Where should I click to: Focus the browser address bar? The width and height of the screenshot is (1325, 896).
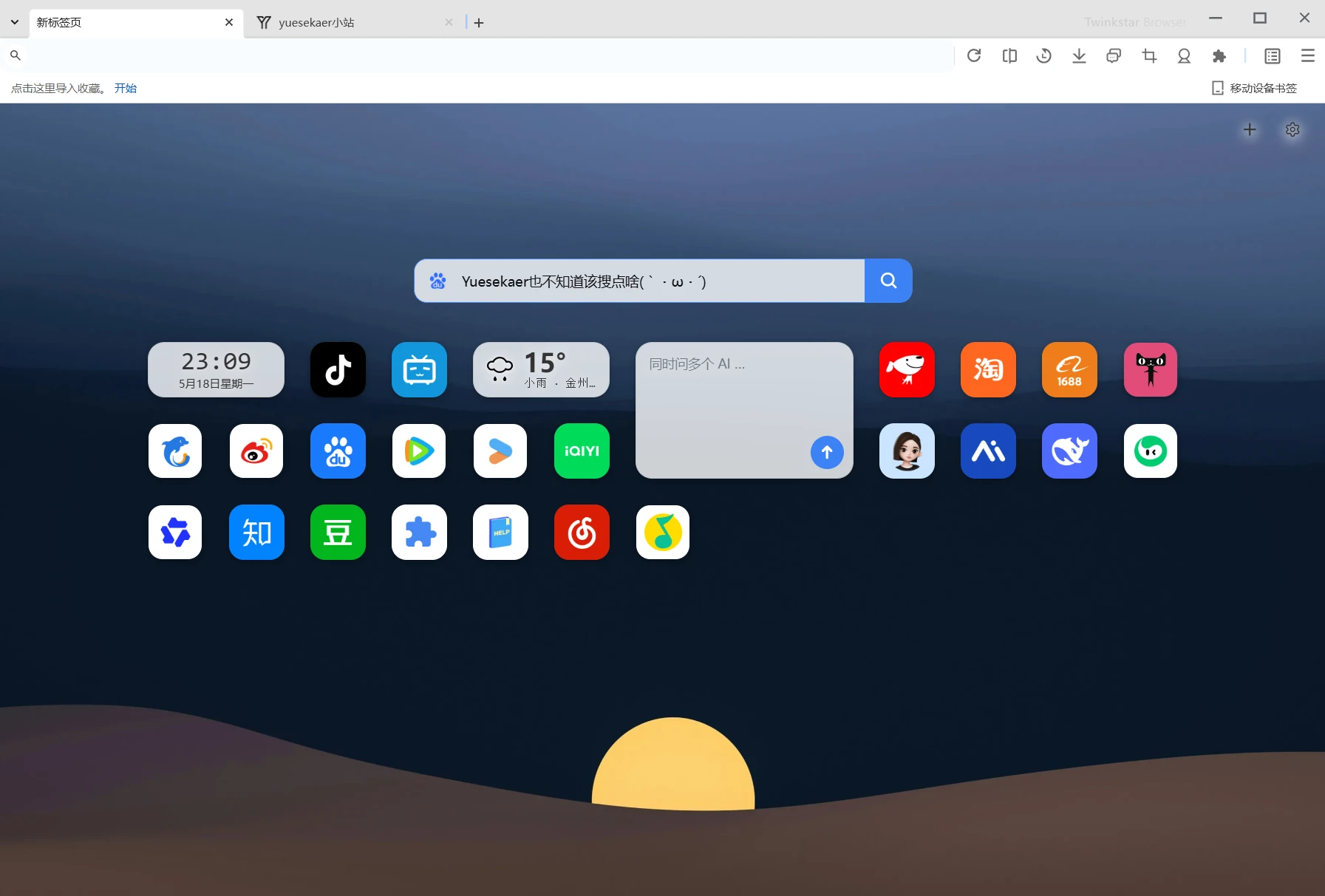[488, 55]
